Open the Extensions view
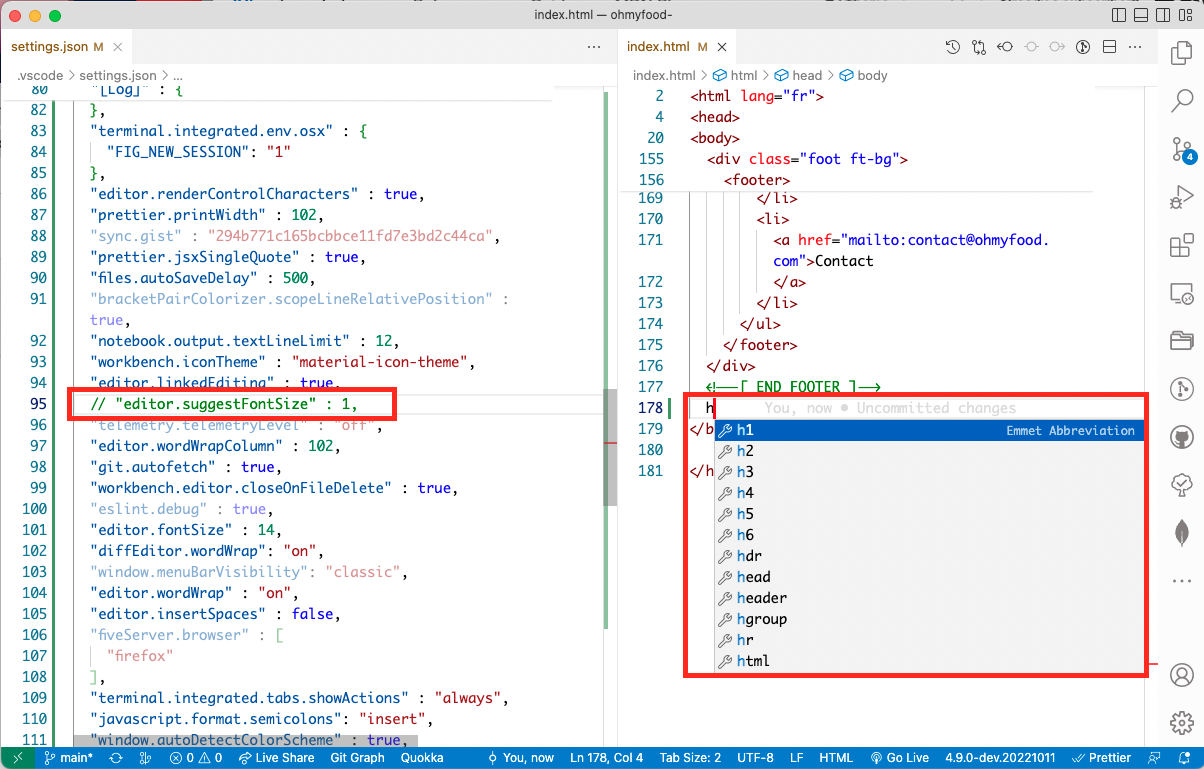The width and height of the screenshot is (1204, 769). pyautogui.click(x=1183, y=245)
